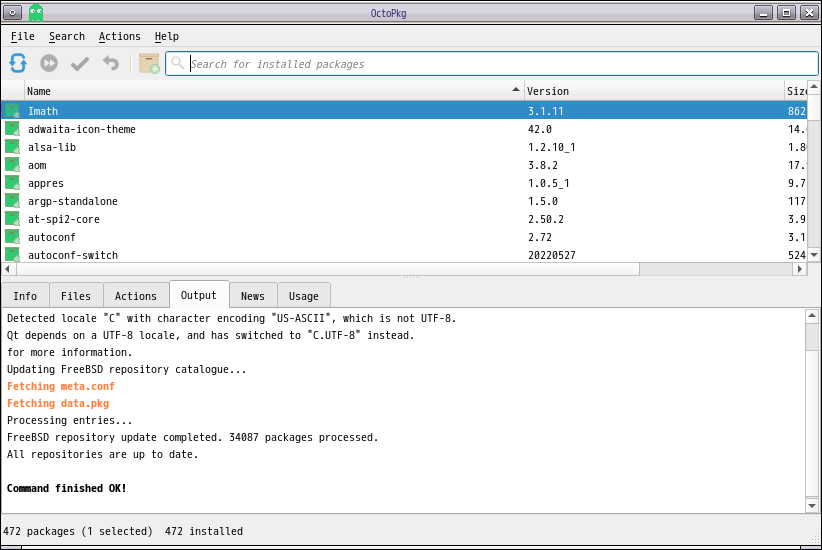The height and width of the screenshot is (550, 822).
Task: Select the argp-standalone package row
Action: point(404,201)
